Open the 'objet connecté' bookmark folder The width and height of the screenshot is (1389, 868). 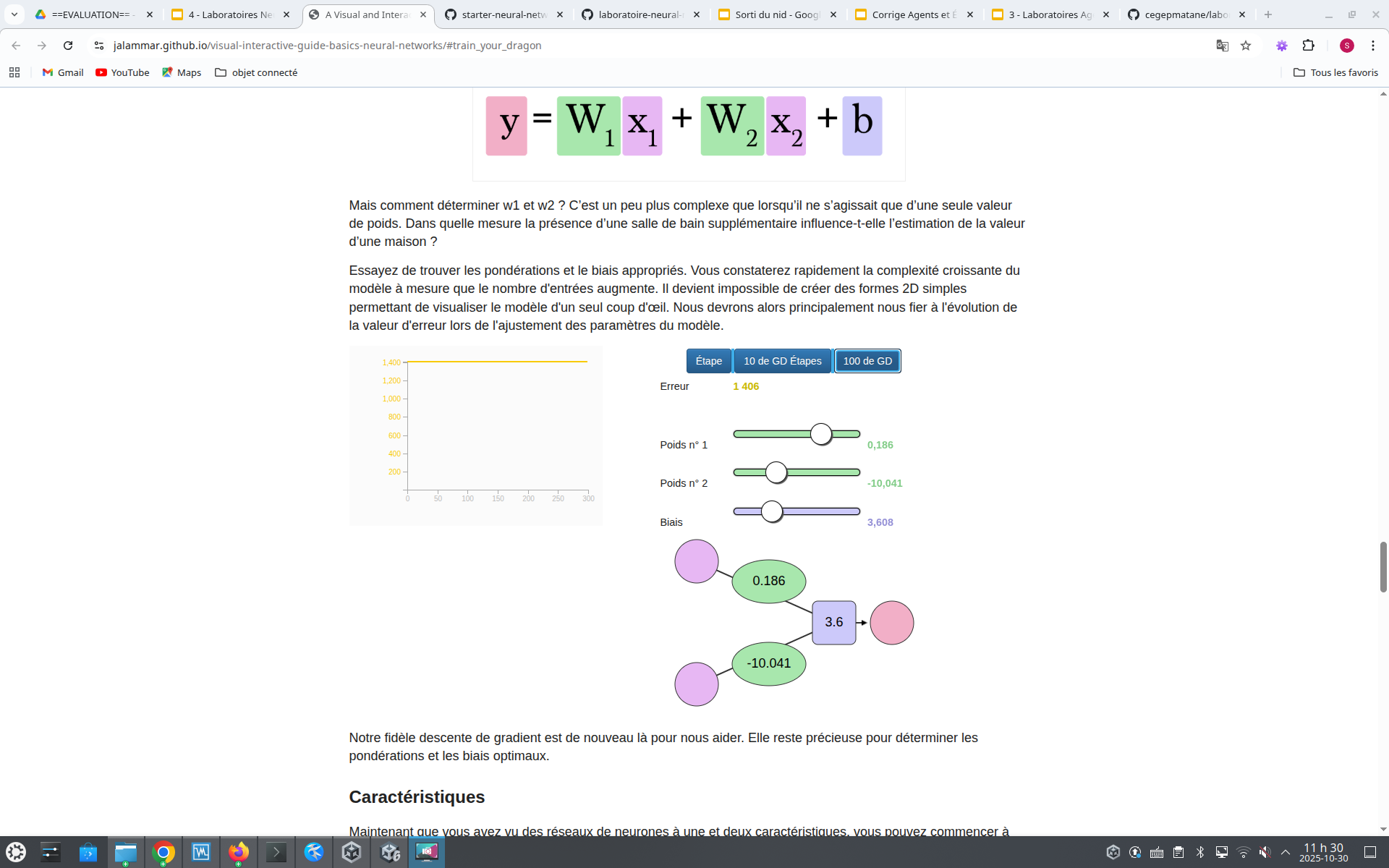click(x=256, y=72)
